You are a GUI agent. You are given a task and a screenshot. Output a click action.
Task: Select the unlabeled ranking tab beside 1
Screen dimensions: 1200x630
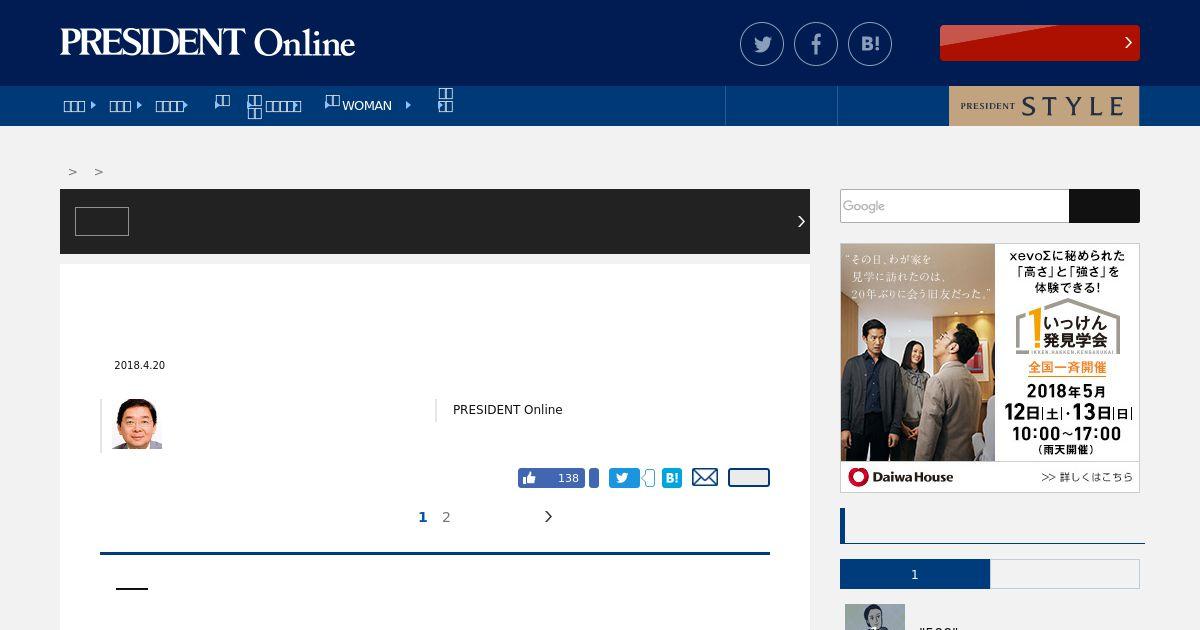coord(1065,574)
